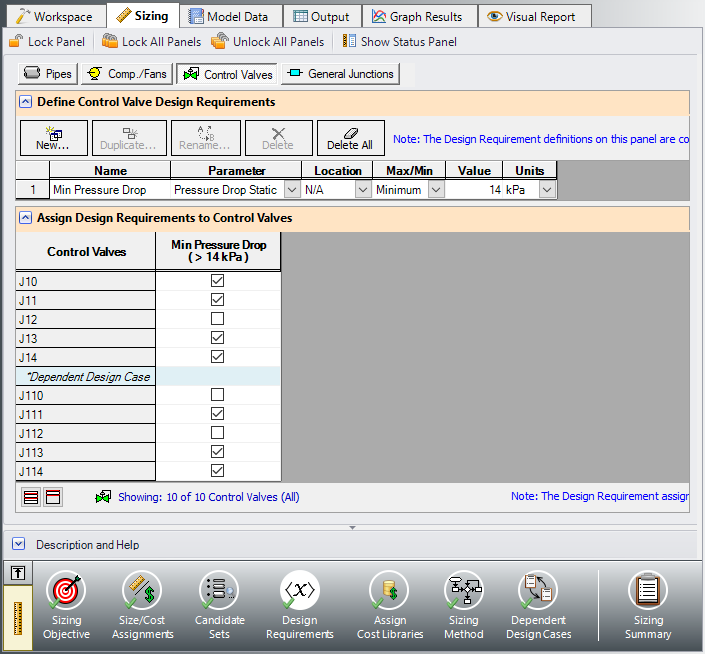The image size is (705, 654).
Task: Uncheck Min Pressure Drop for J10
Action: click(x=218, y=281)
